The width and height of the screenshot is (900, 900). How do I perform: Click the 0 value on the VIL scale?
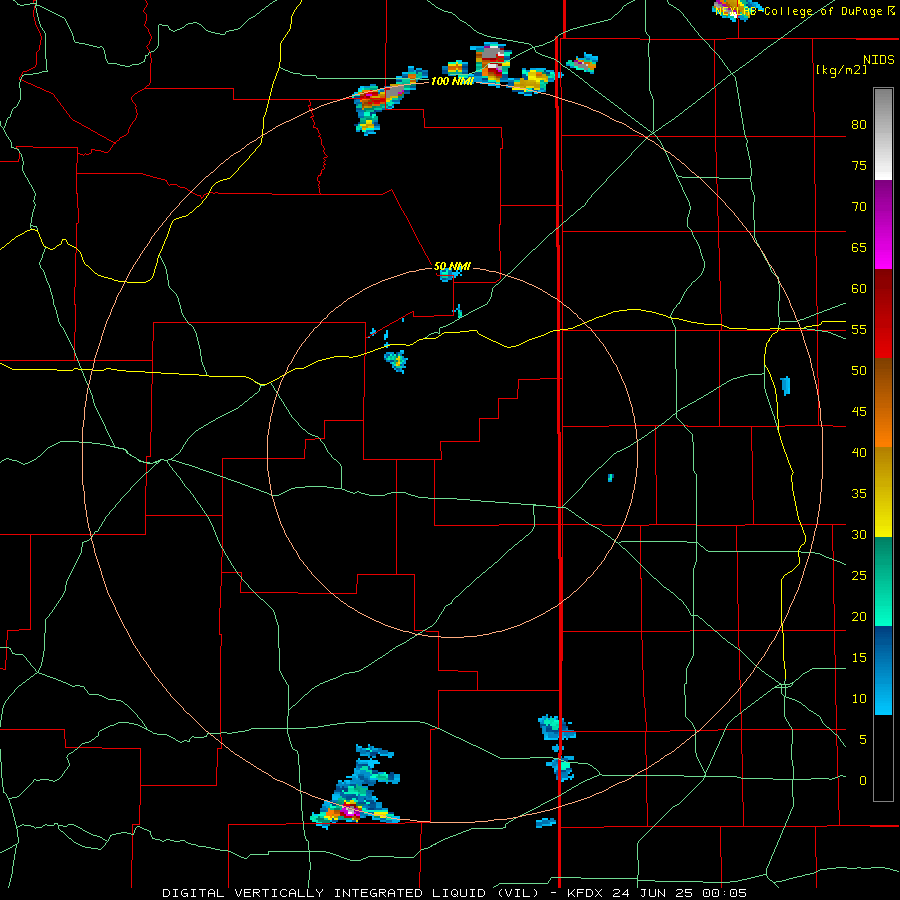click(863, 781)
